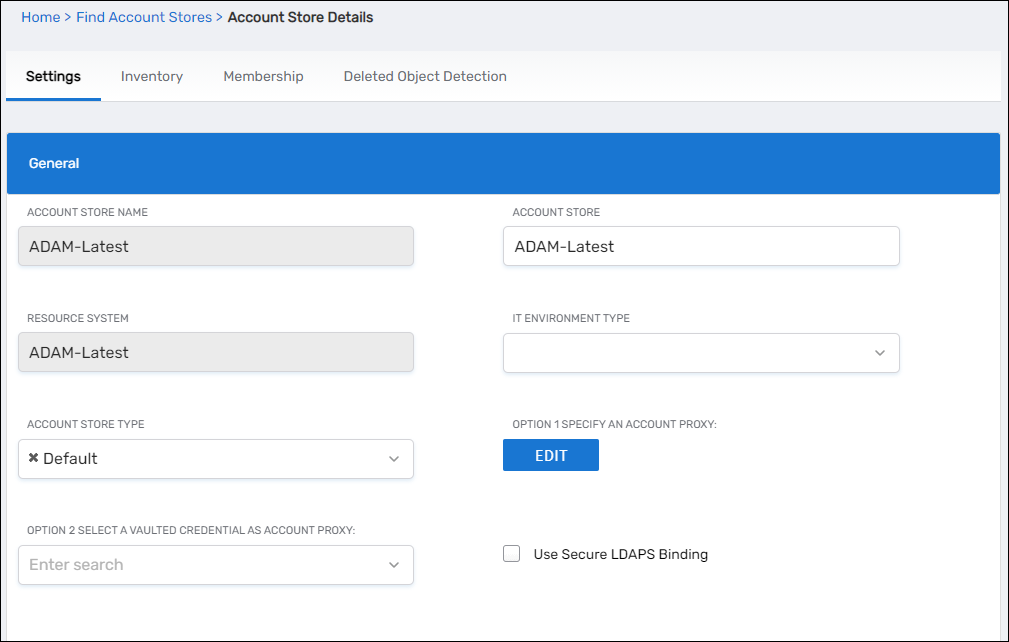This screenshot has height=642, width=1009.
Task: Open the Find Account Stores breadcrumb link
Action: (144, 17)
